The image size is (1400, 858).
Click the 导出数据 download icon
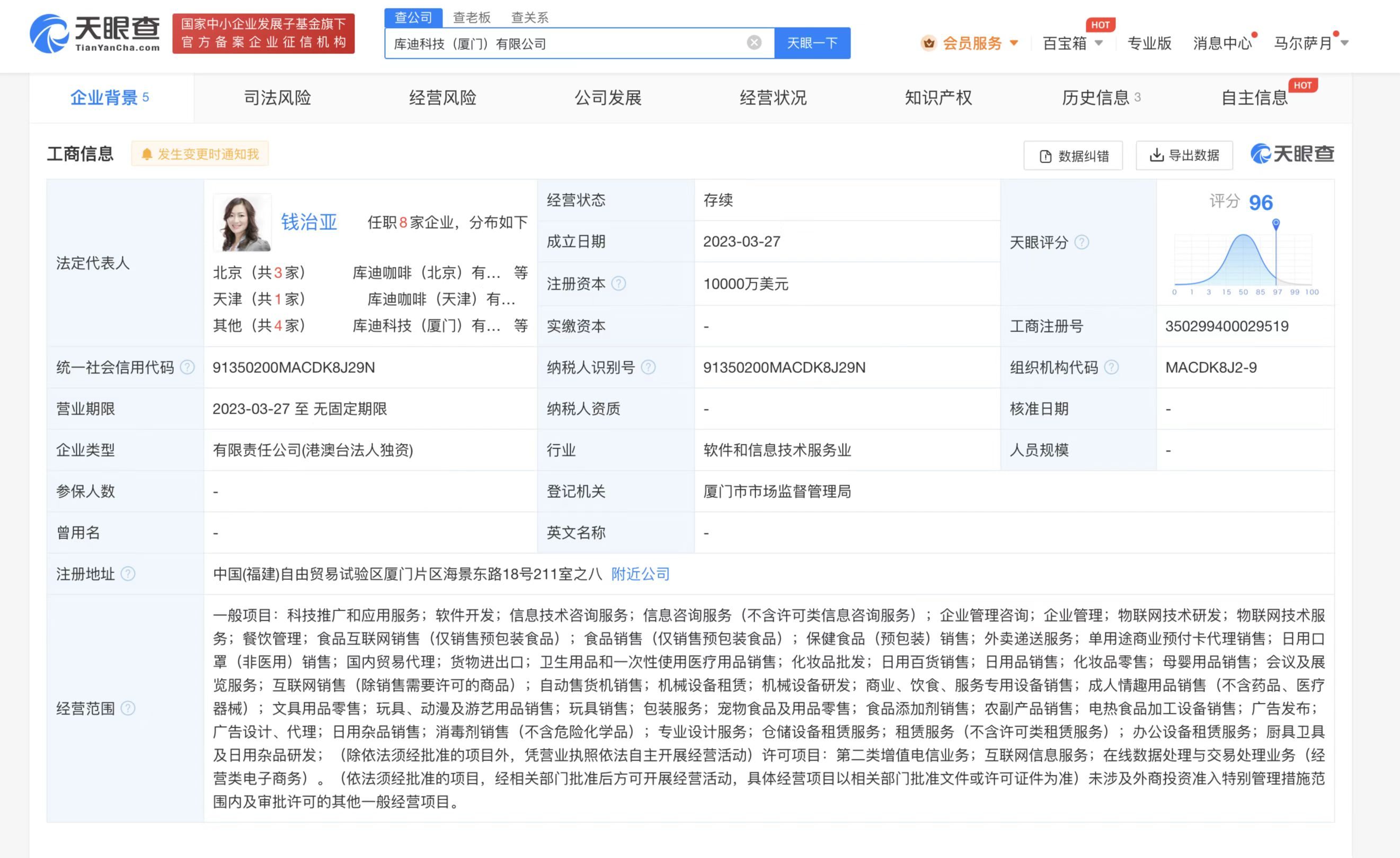pos(1156,155)
